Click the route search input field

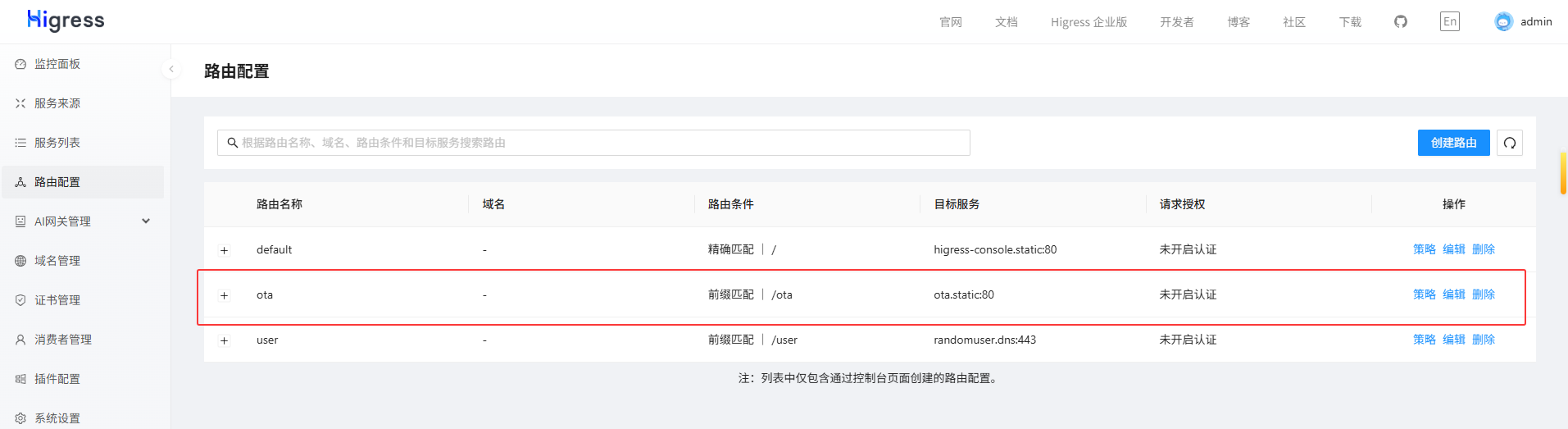pyautogui.click(x=593, y=143)
